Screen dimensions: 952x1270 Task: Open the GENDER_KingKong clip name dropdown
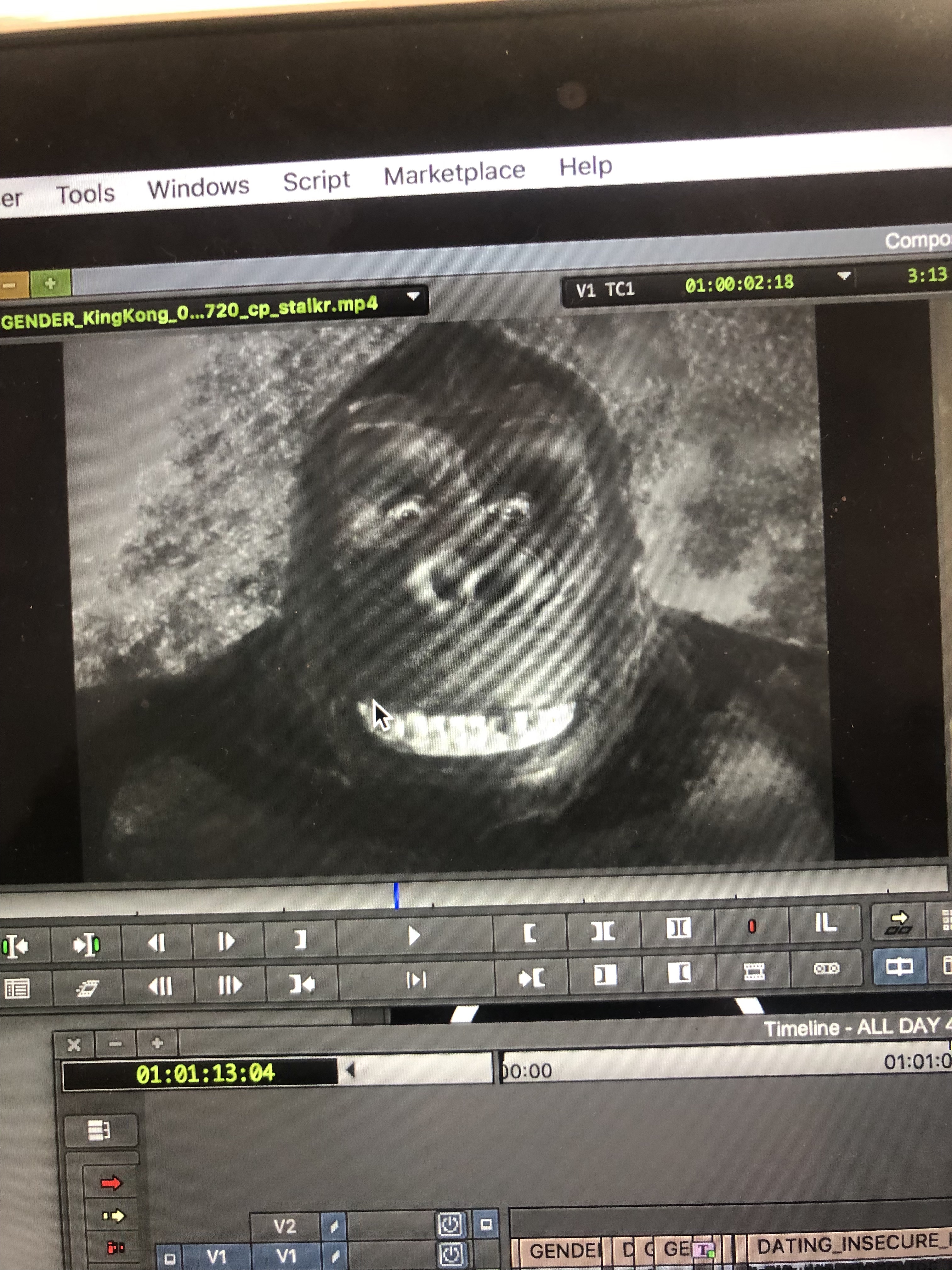(413, 297)
